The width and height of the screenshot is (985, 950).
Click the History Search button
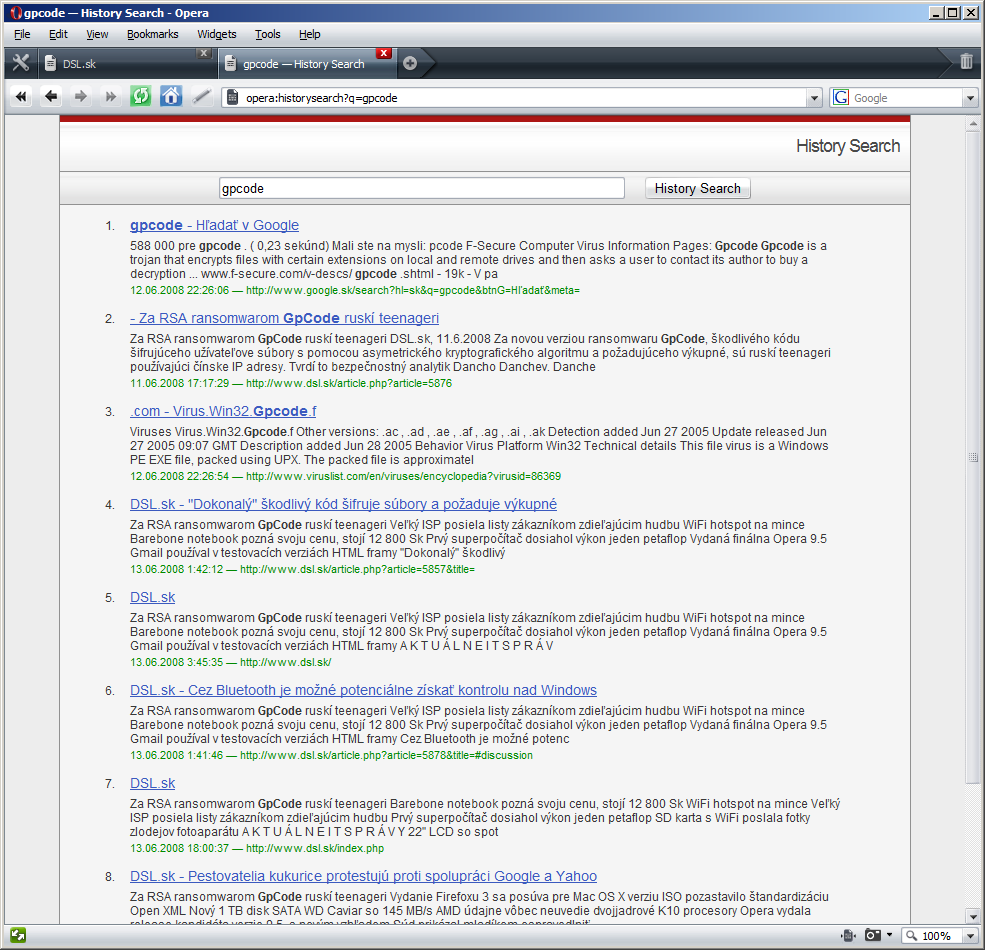tap(697, 188)
